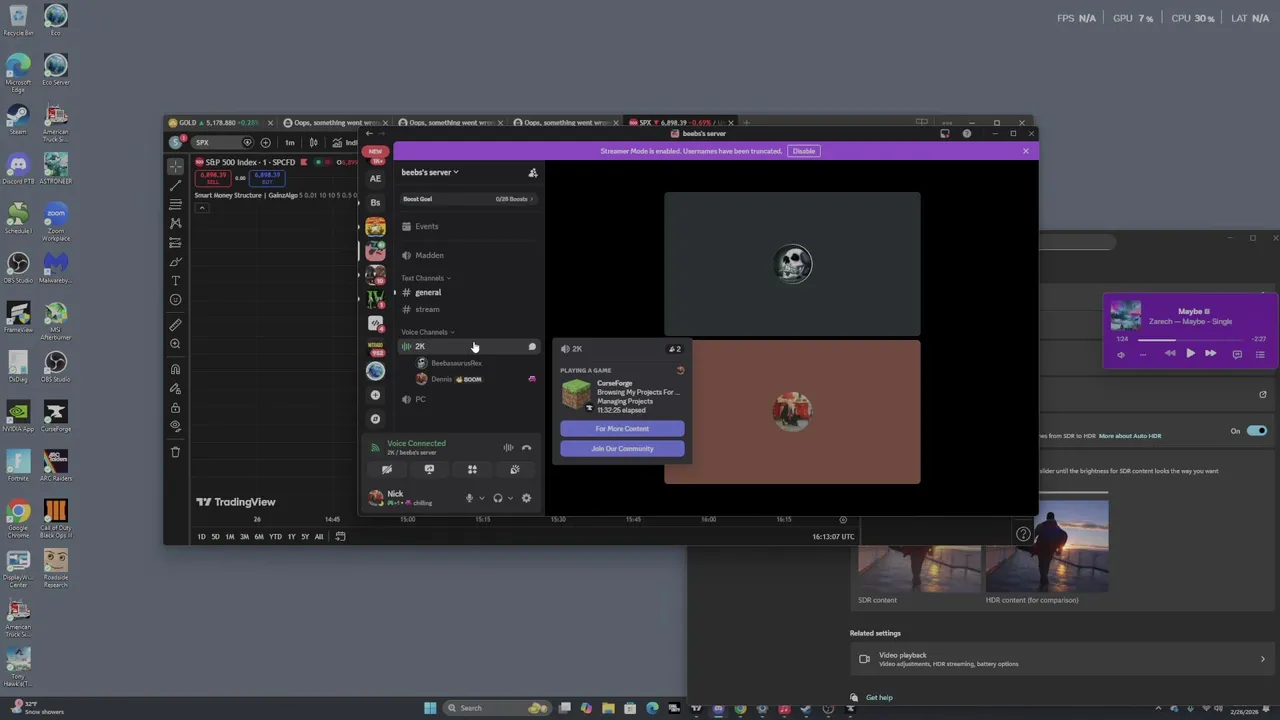Image resolution: width=1280 pixels, height=720 pixels.
Task: Mute the microphone in Discord
Action: (469, 498)
